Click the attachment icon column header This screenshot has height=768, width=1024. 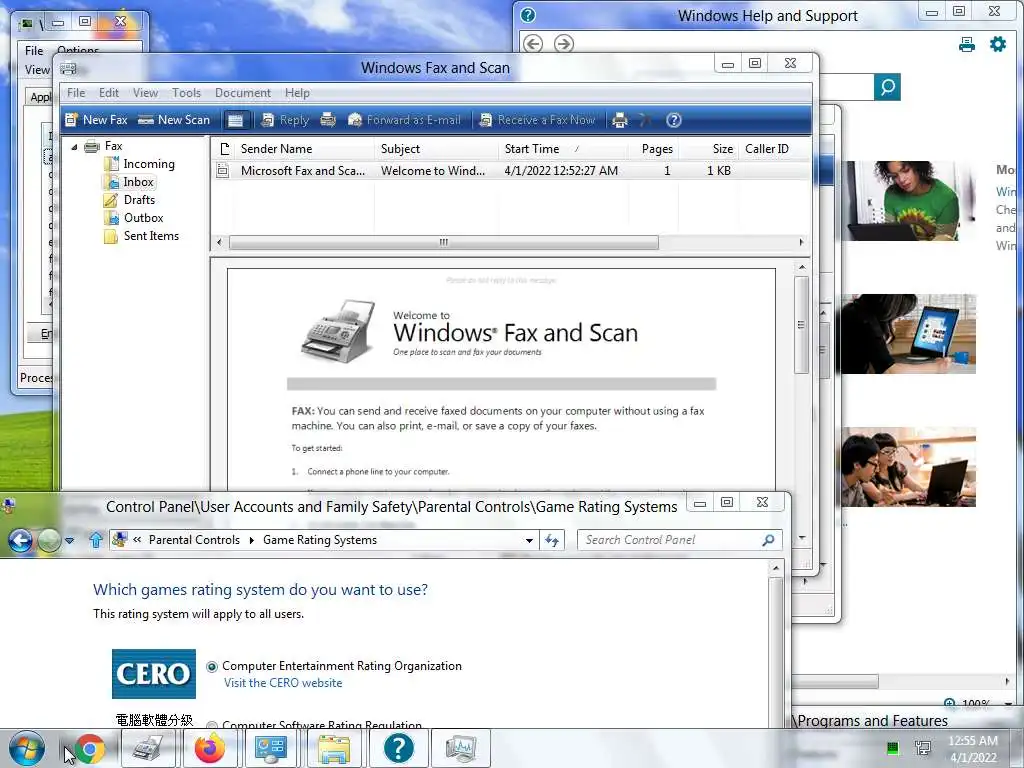coord(224,149)
